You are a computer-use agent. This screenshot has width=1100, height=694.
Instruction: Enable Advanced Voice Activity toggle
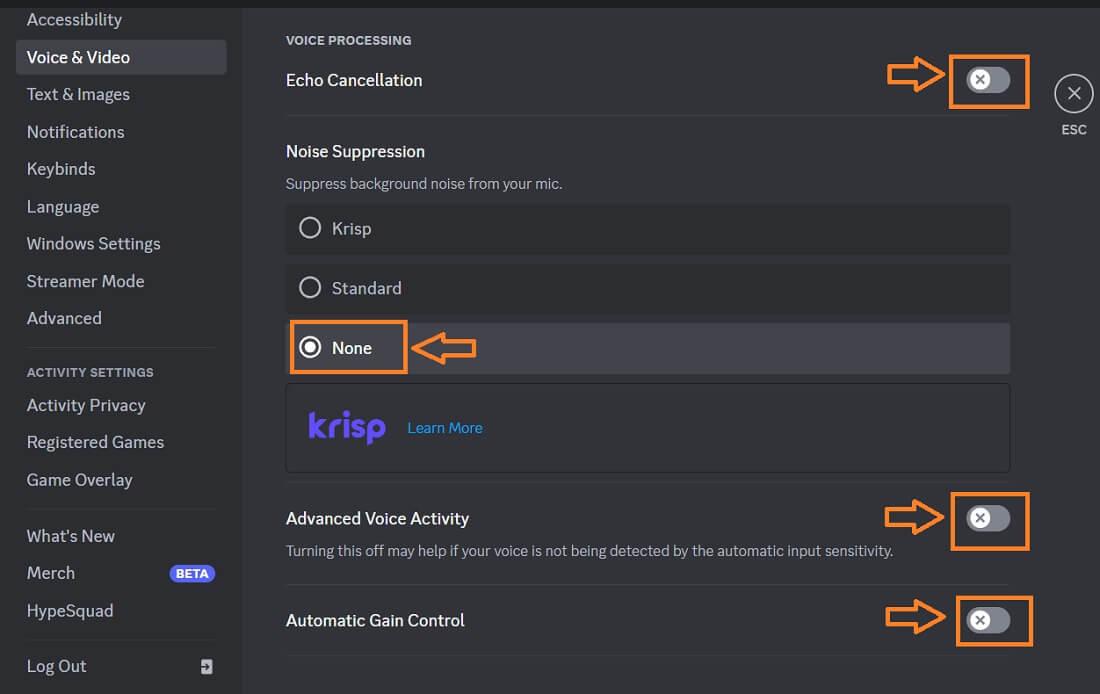point(988,518)
